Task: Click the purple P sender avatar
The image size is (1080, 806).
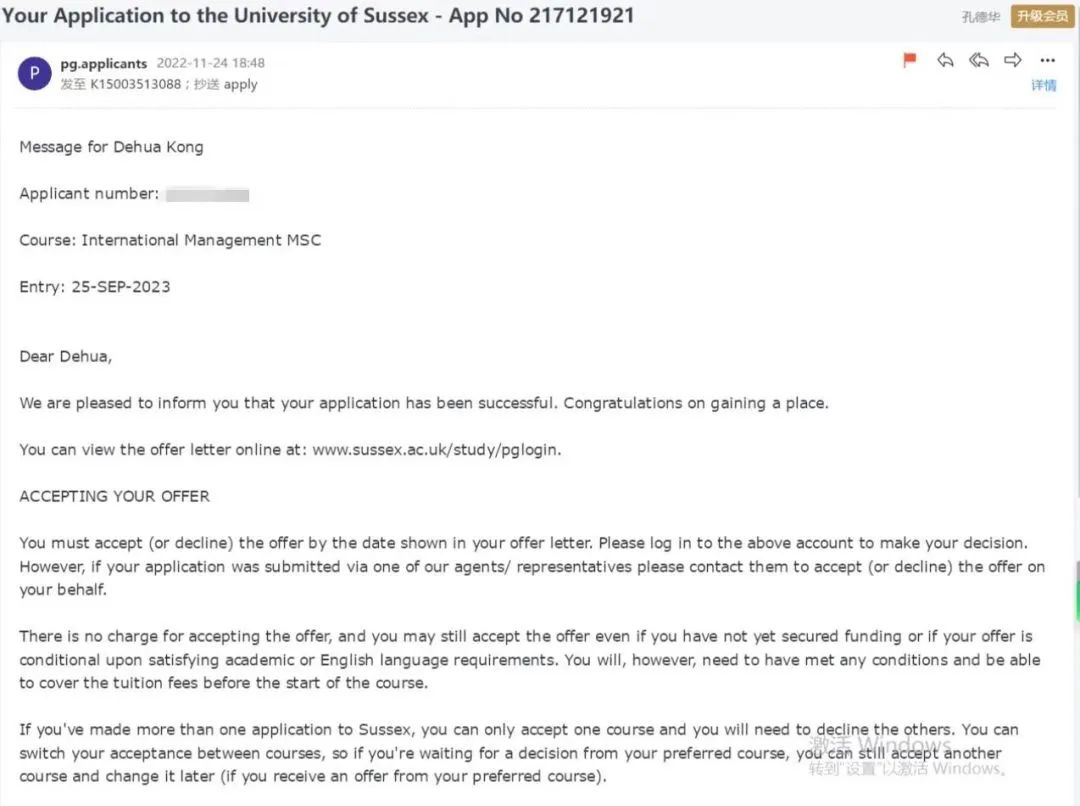Action: pos(35,73)
